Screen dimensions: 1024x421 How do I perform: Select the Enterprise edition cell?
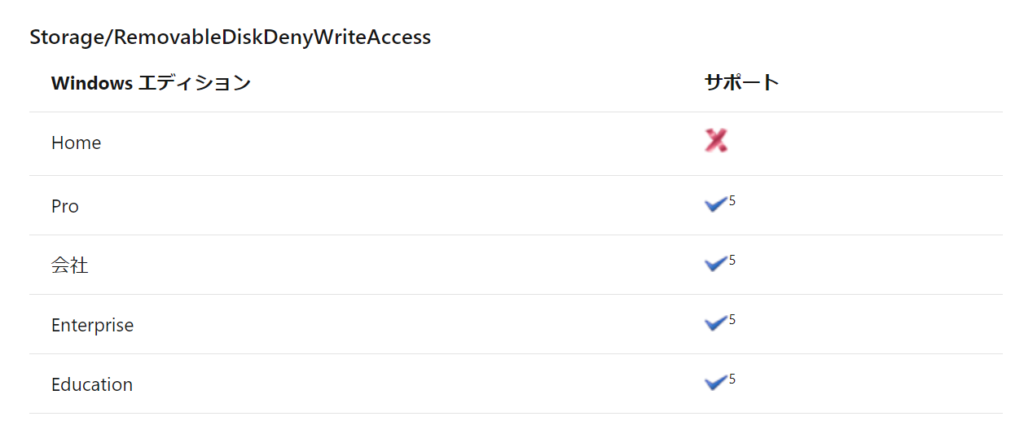[x=93, y=325]
